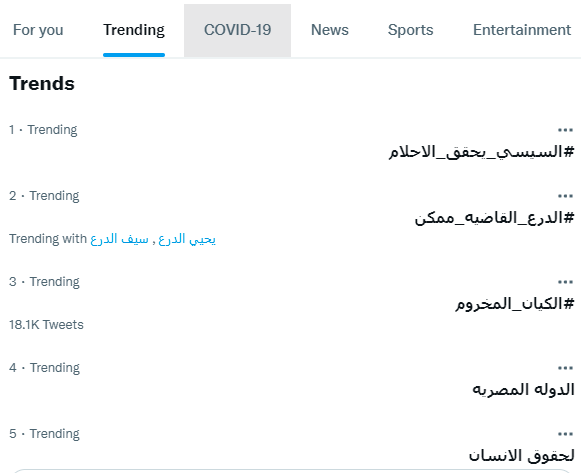Click the related trend يحيي الدرع
This screenshot has height=473, width=581.
(x=187, y=239)
